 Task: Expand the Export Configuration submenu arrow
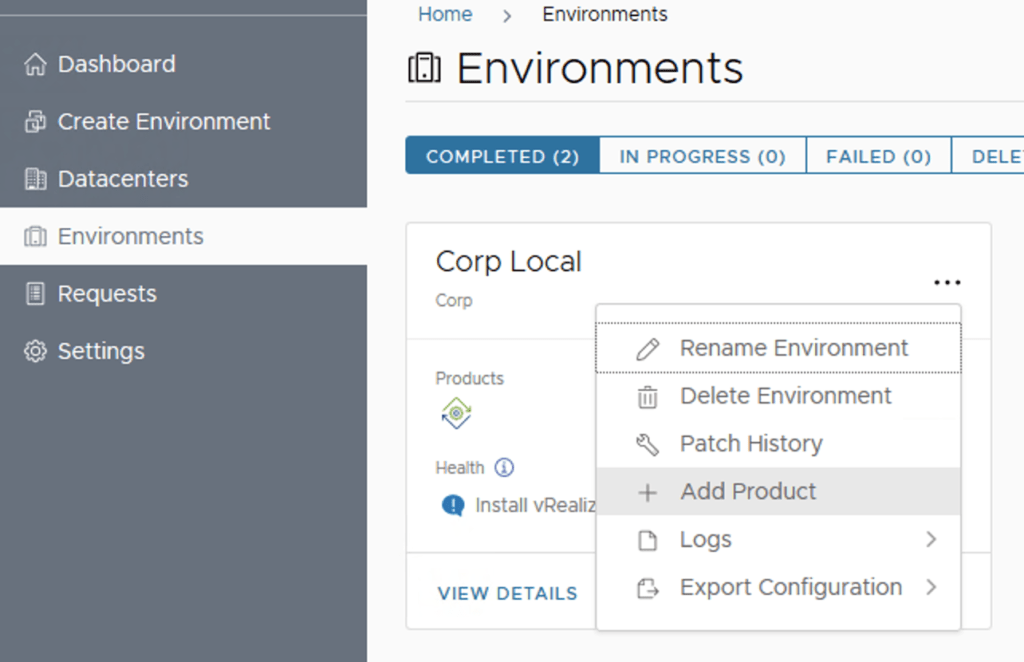click(931, 588)
